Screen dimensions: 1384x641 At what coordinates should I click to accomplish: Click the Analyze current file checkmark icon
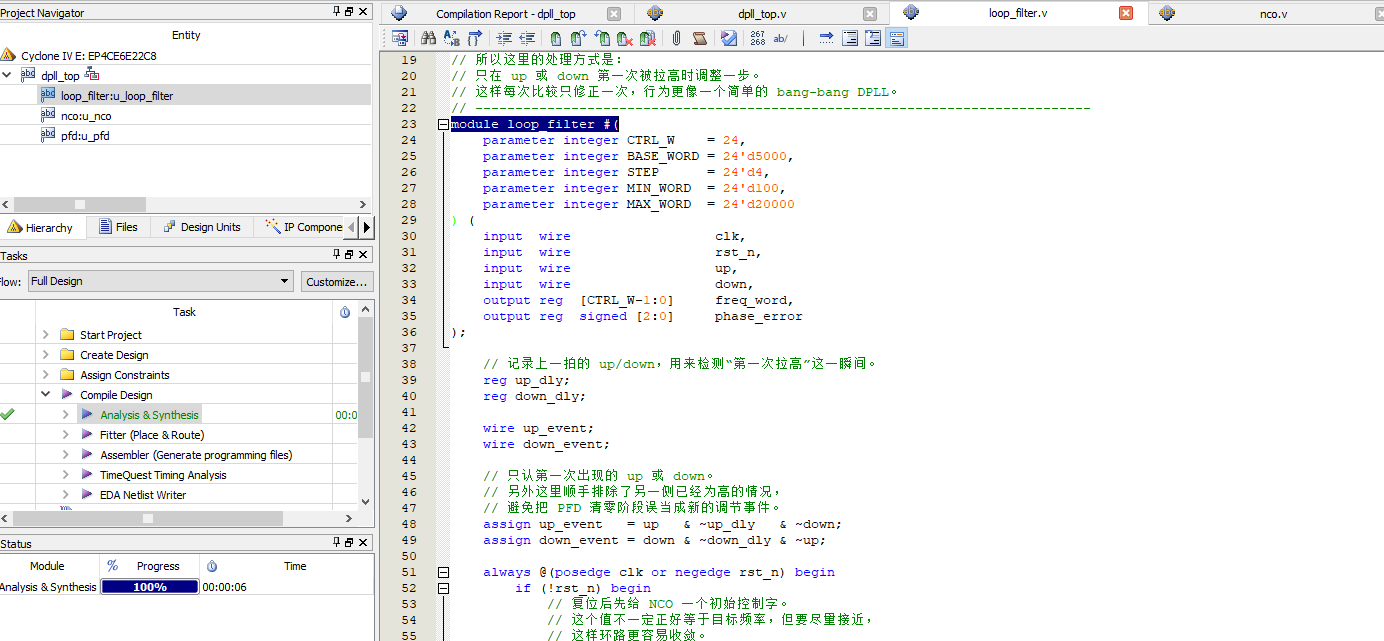pyautogui.click(x=729, y=38)
